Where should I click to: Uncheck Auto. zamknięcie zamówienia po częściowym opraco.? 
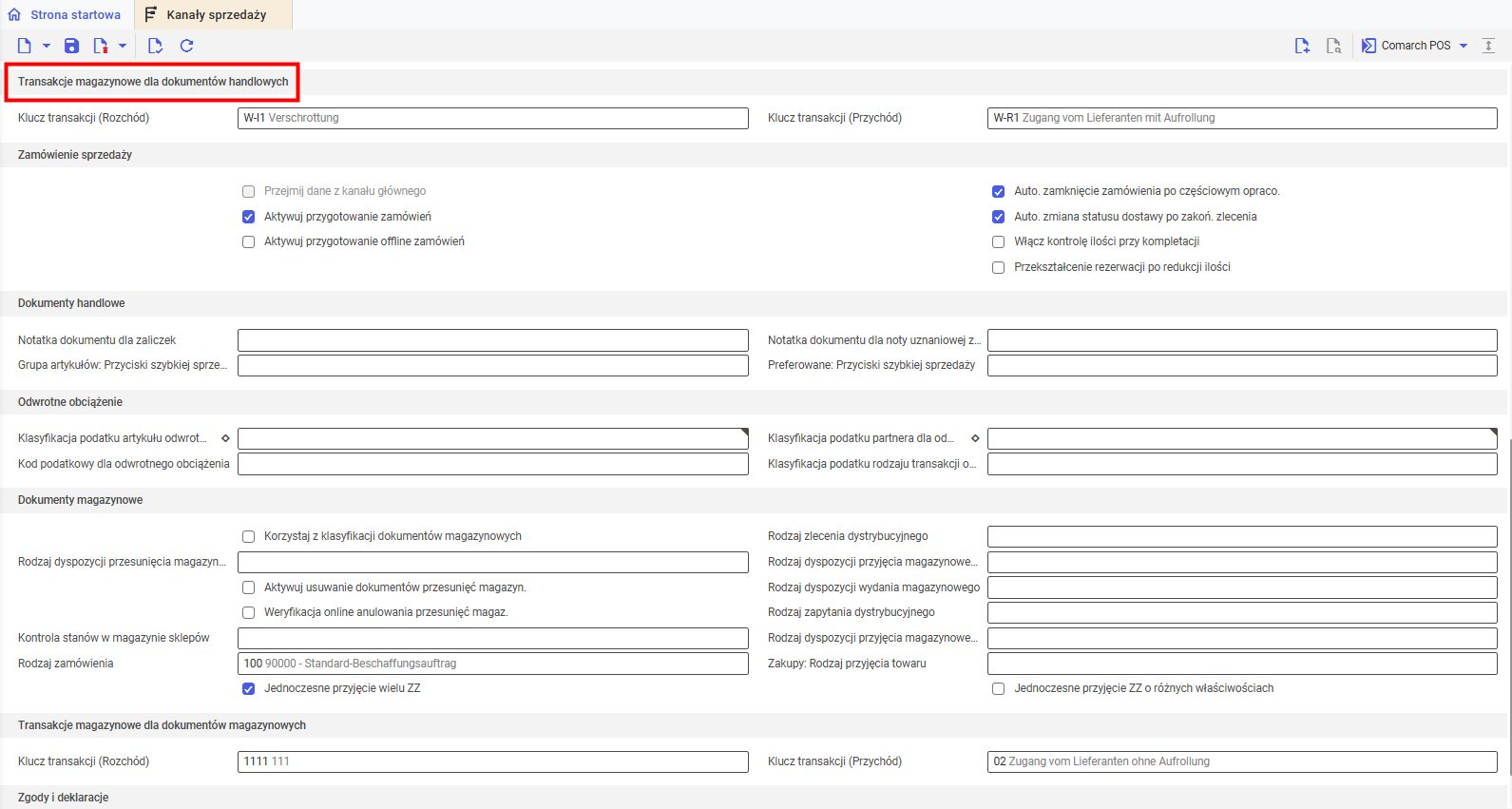[x=999, y=191]
